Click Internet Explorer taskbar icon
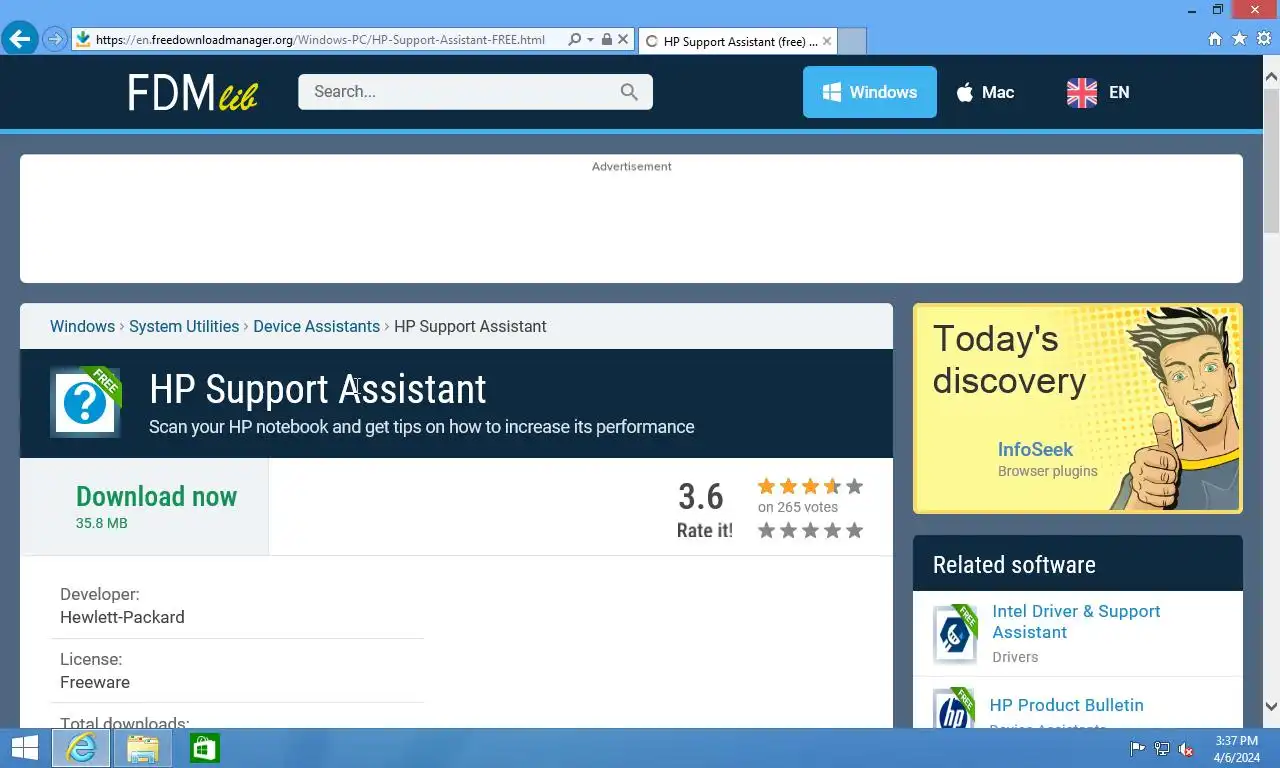The width and height of the screenshot is (1280, 768). 81,748
